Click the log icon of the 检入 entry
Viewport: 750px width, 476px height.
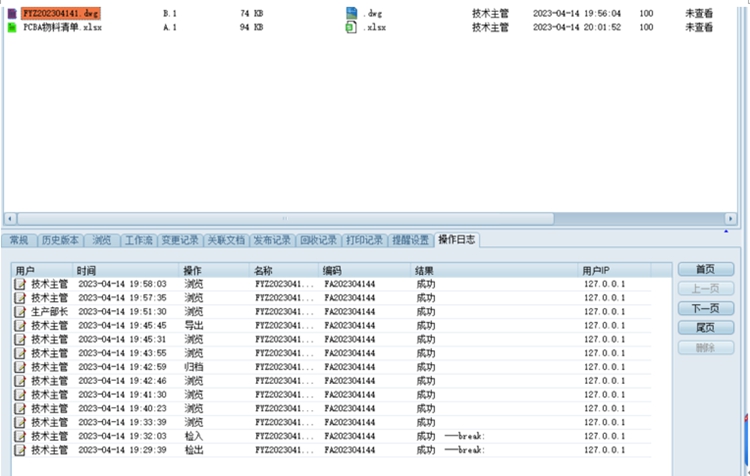pyautogui.click(x=20, y=437)
